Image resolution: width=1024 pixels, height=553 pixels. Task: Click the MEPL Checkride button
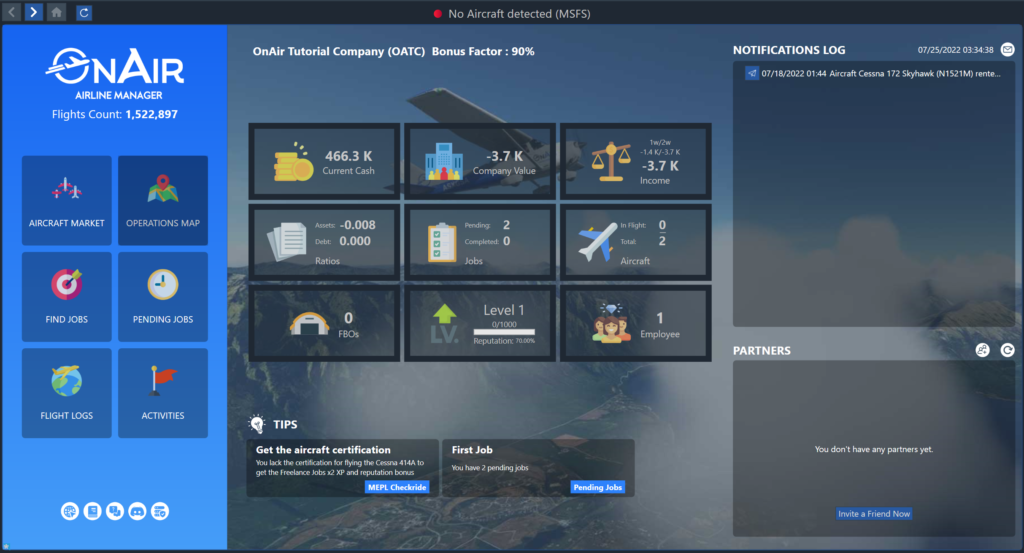tap(397, 487)
